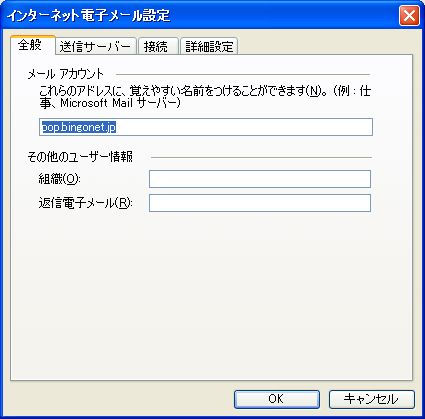
Task: Click the メール アカウント section heading
Action: tap(66, 74)
